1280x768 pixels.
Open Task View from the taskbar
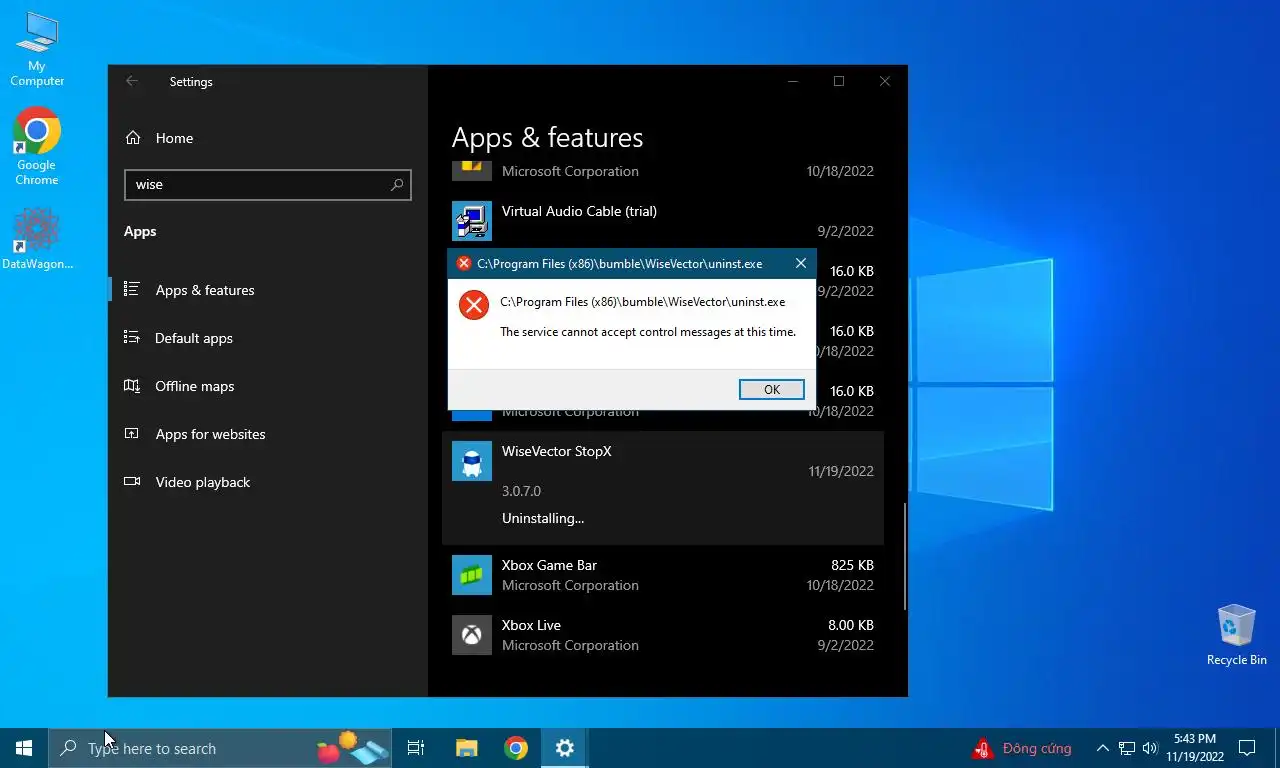point(416,748)
